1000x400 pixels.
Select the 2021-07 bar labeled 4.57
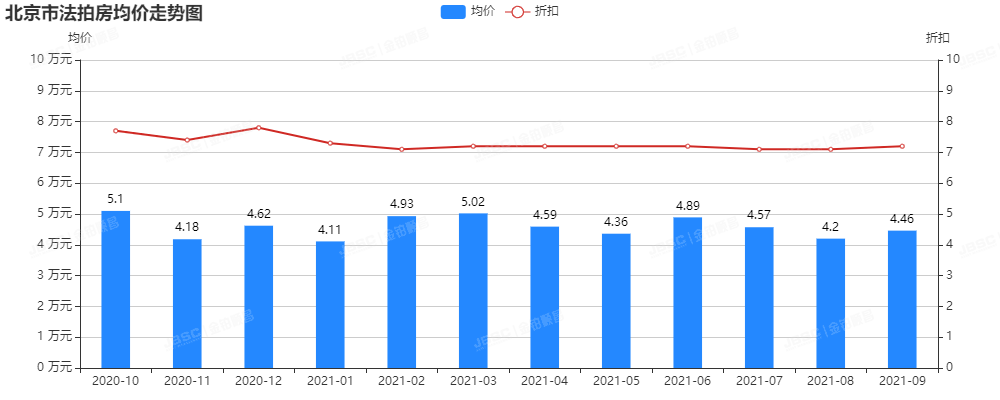point(759,298)
